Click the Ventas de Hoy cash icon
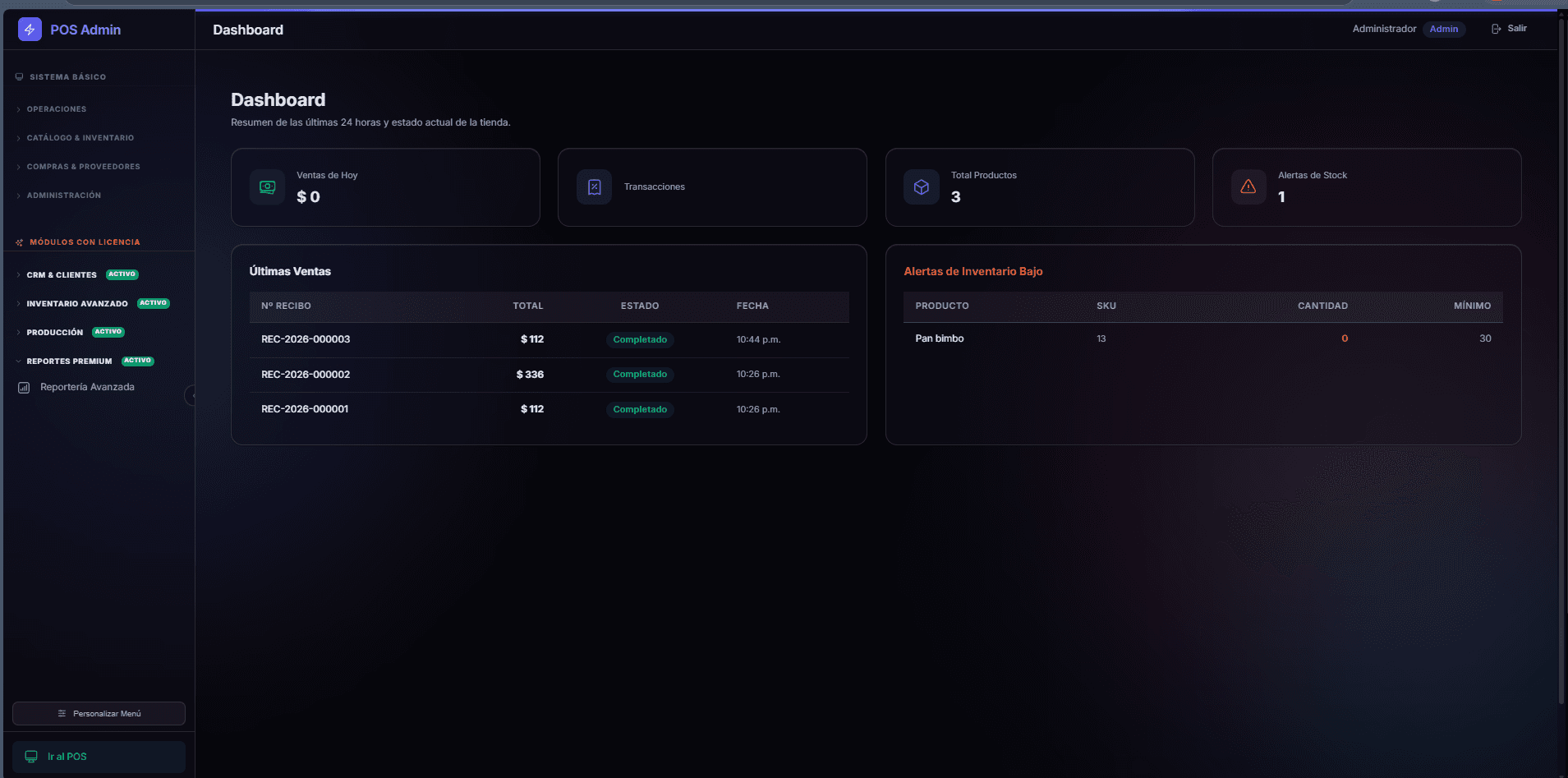The image size is (1568, 778). tap(267, 187)
